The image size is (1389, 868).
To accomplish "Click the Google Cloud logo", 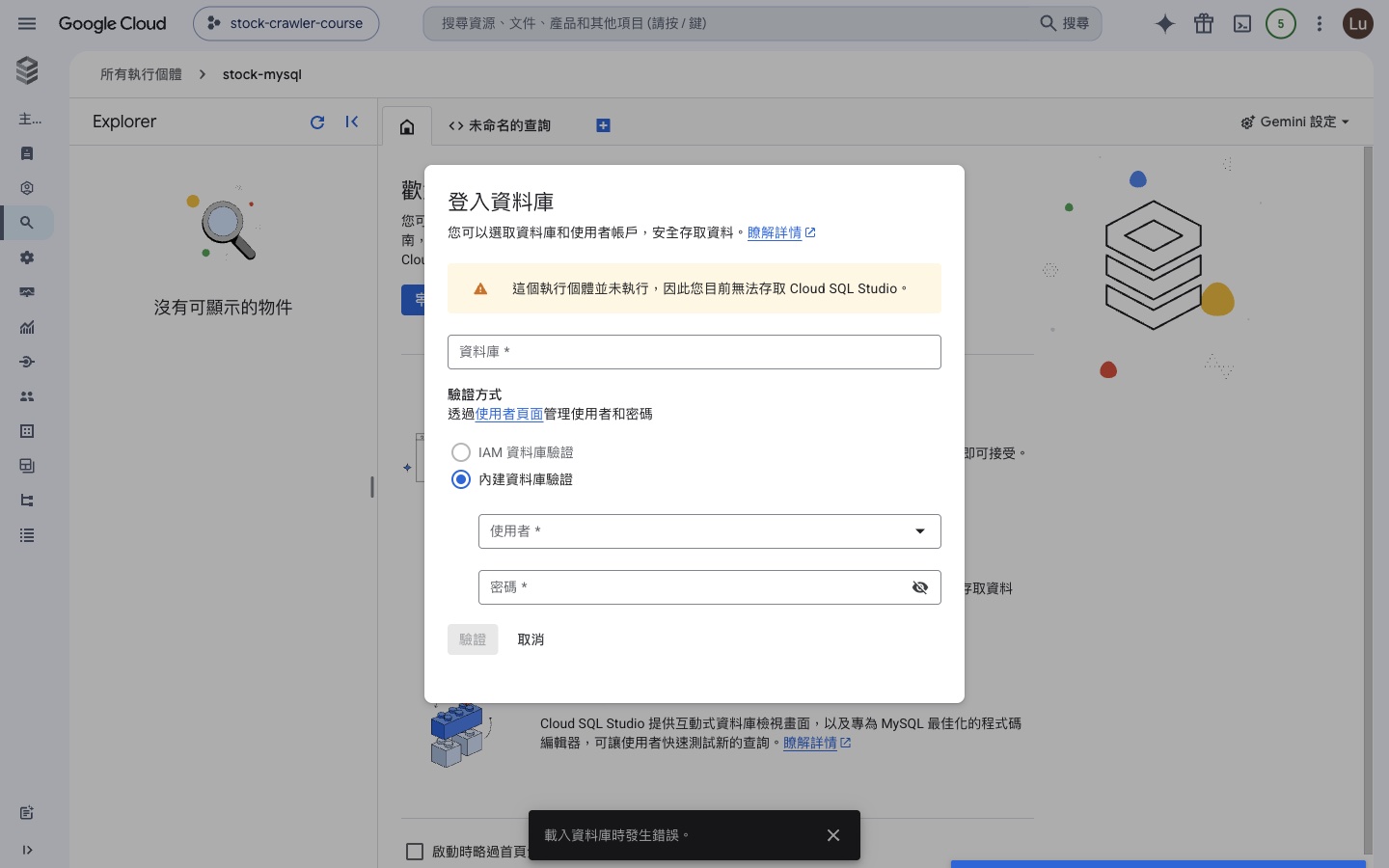I will (113, 23).
